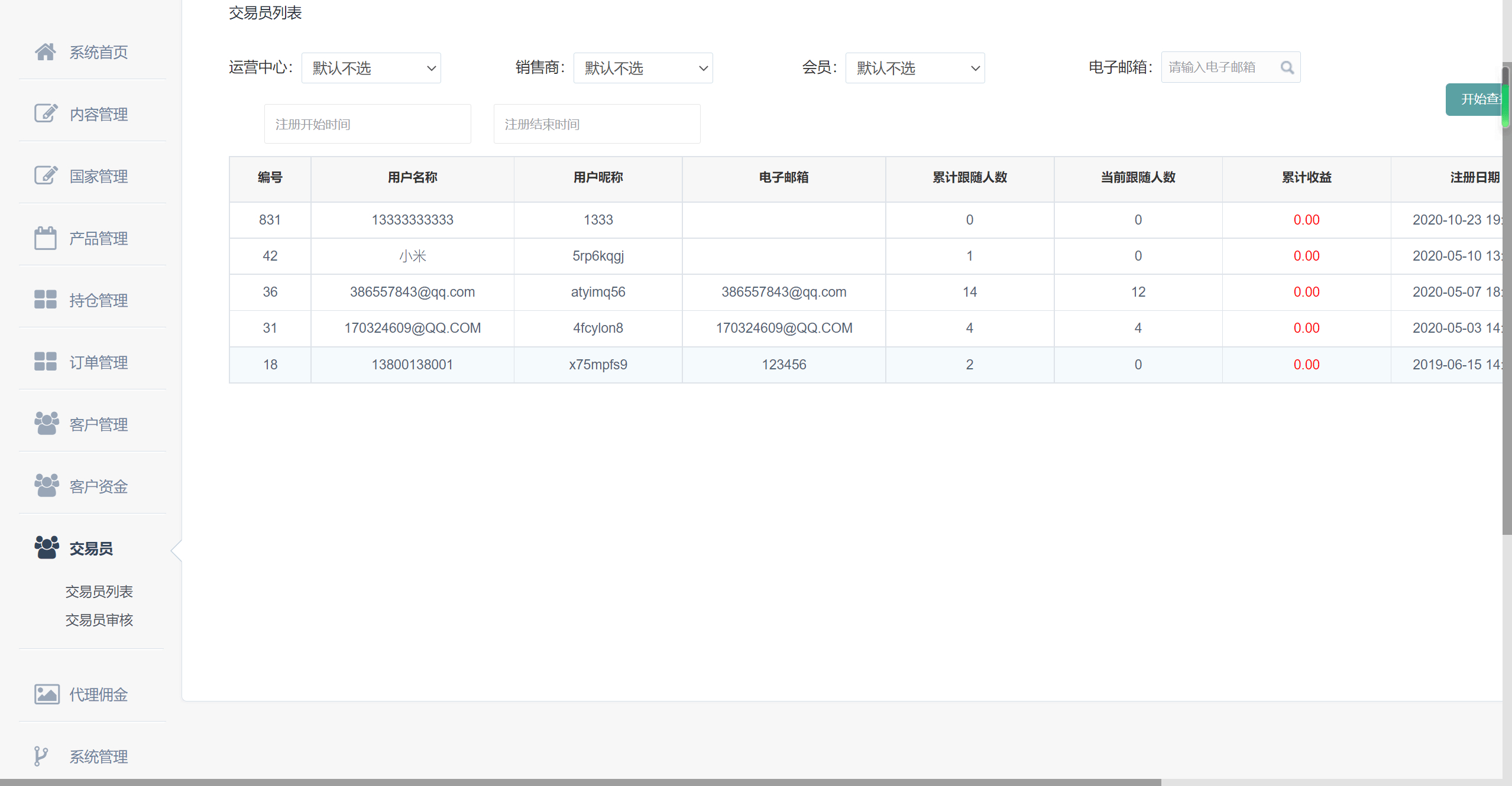Open 交易员审核 submenu item

click(x=99, y=620)
